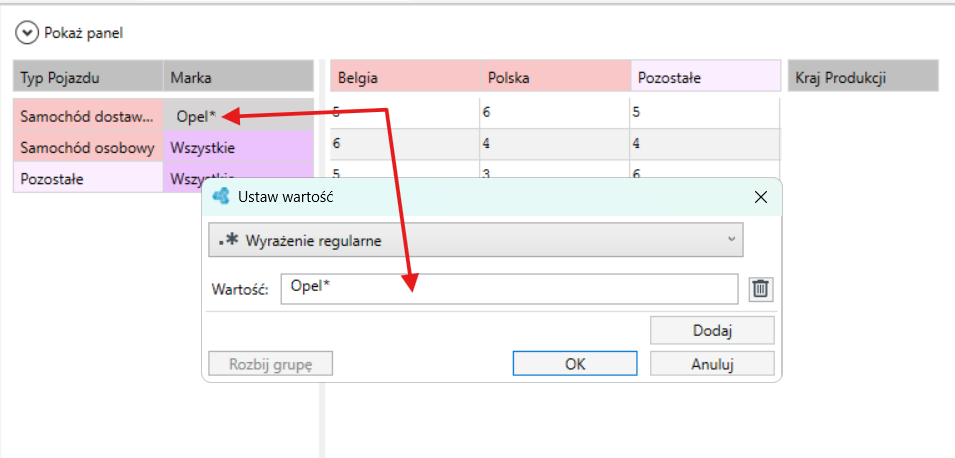This screenshot has height=458, width=955.
Task: Select the Pozostałe cell under Typ Pojazdu
Action: (x=88, y=178)
